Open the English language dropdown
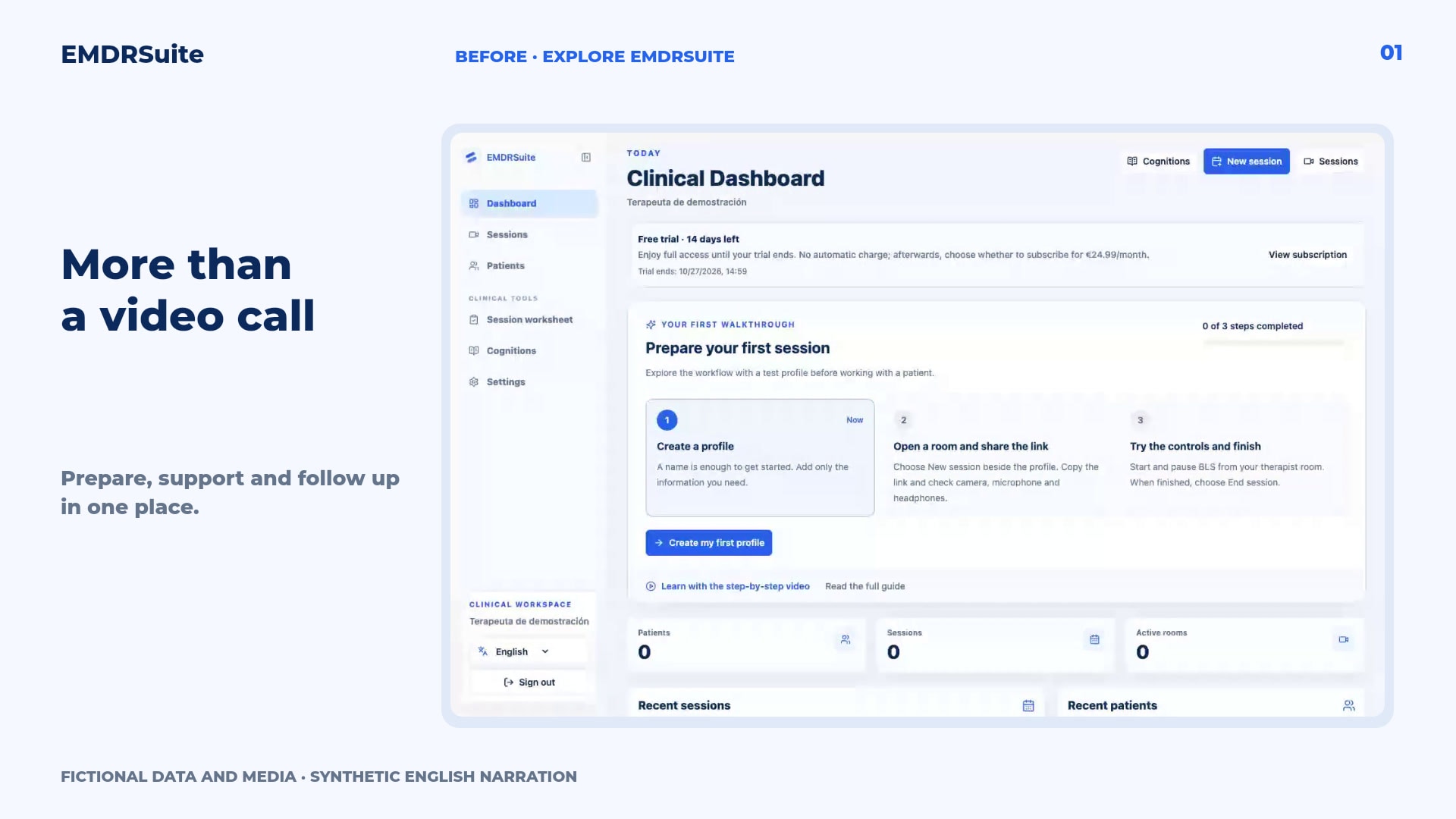1456x819 pixels. (x=529, y=652)
